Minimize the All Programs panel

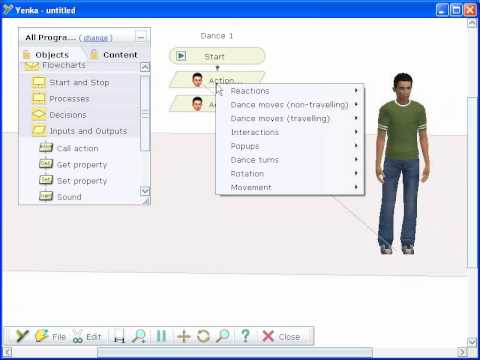click(141, 37)
